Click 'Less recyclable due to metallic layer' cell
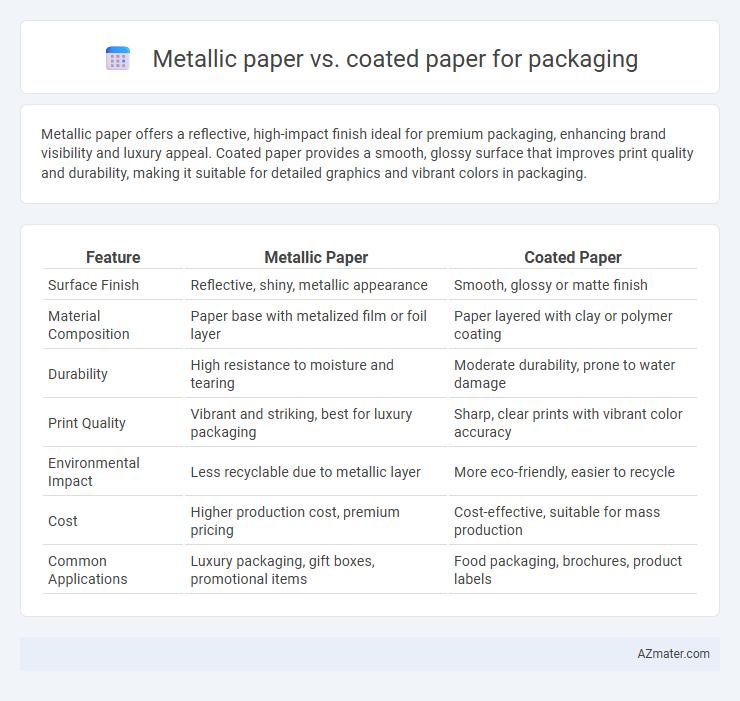740x701 pixels. point(305,472)
